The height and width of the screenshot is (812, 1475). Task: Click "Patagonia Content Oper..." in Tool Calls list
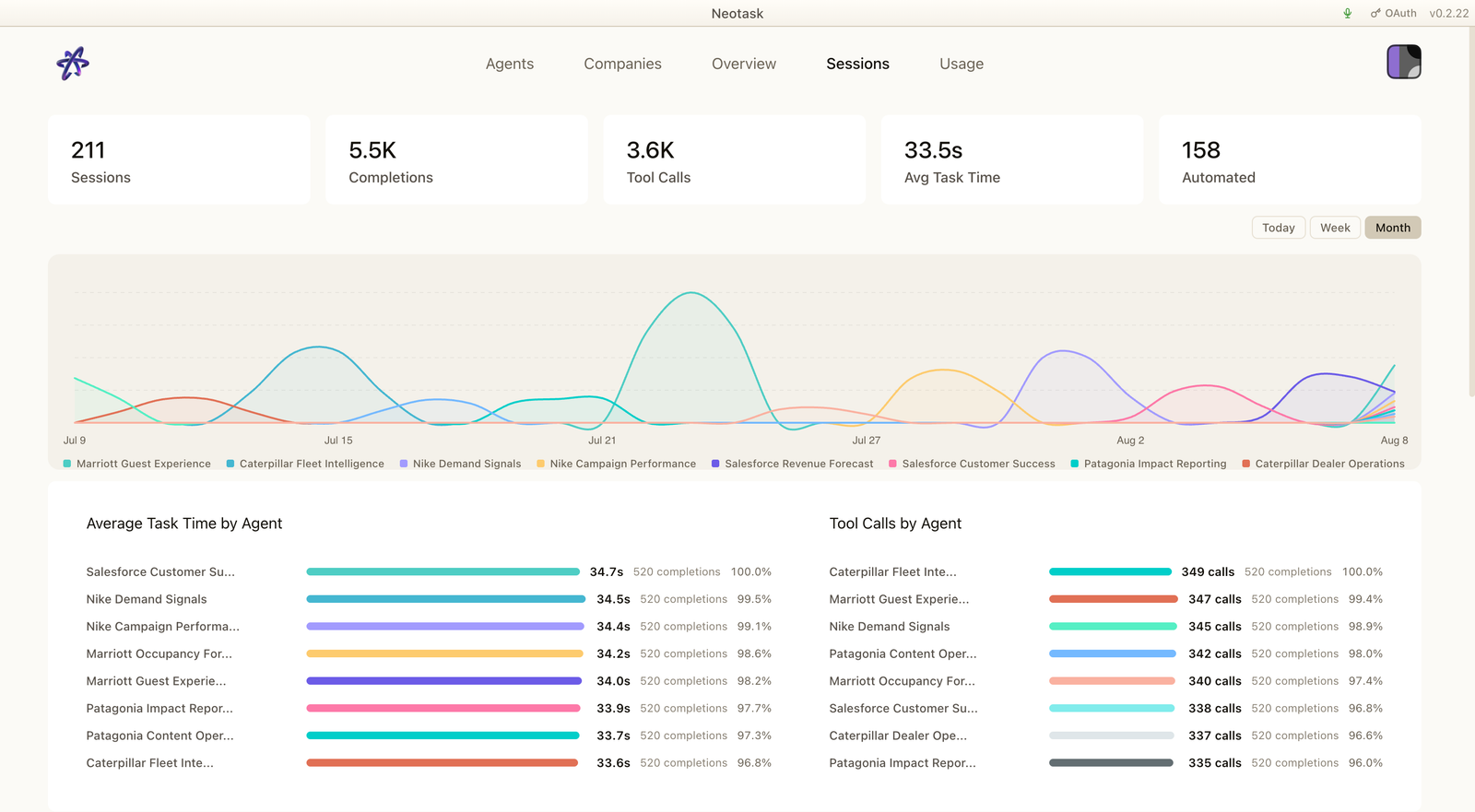903,653
